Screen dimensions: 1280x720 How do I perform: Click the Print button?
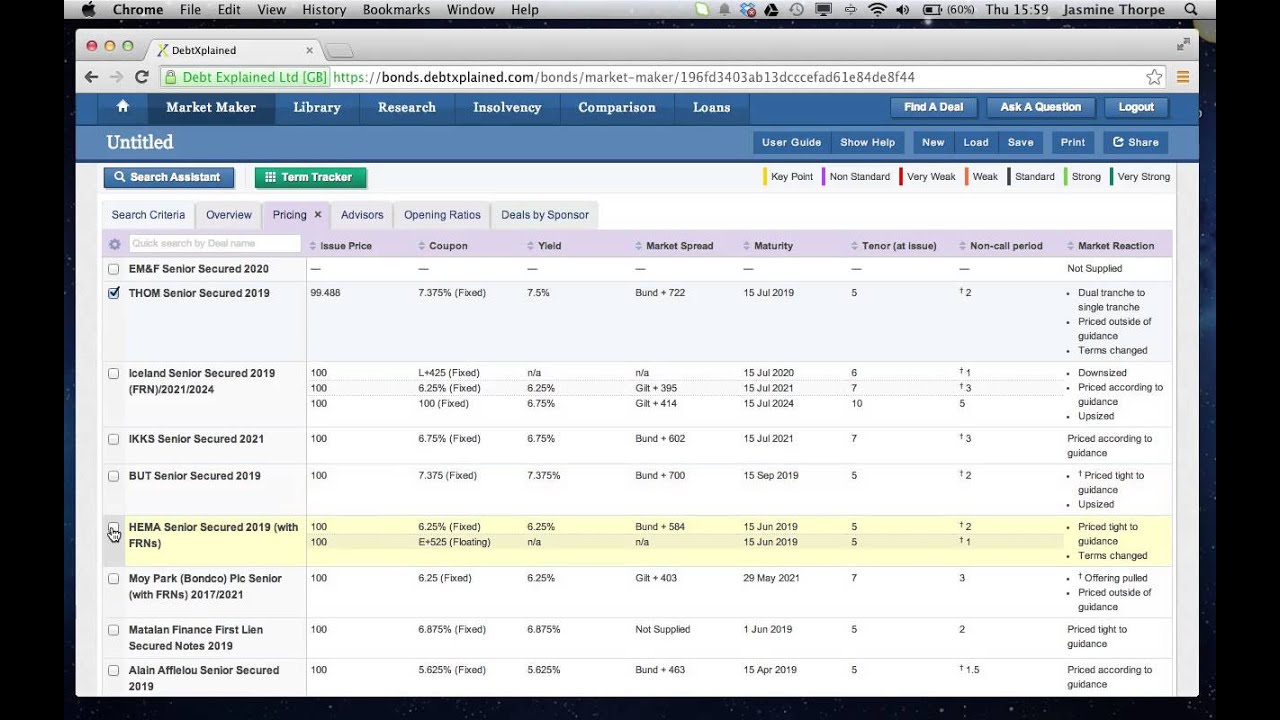(1073, 142)
